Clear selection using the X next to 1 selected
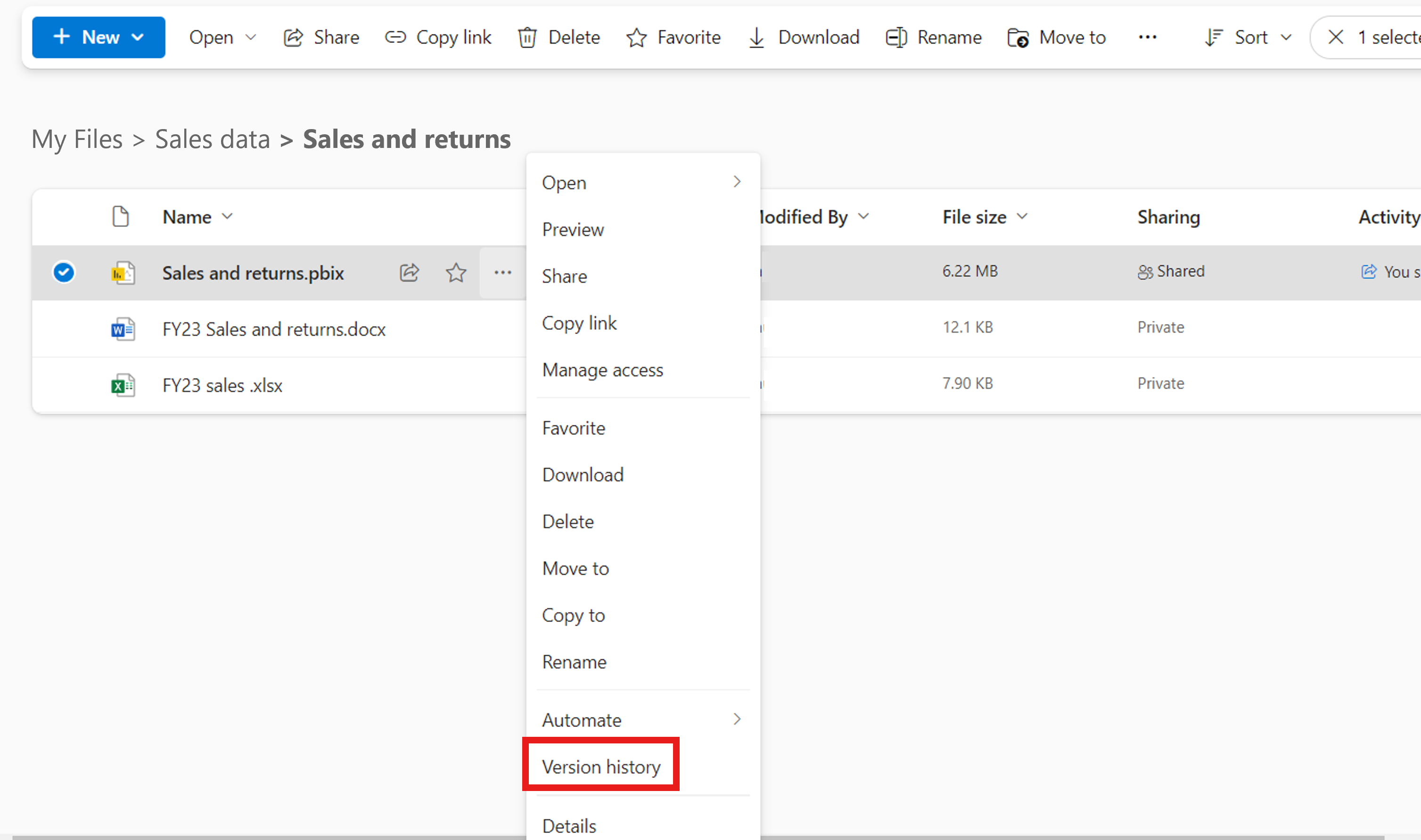Screen dimensions: 1421x840 click(1336, 37)
